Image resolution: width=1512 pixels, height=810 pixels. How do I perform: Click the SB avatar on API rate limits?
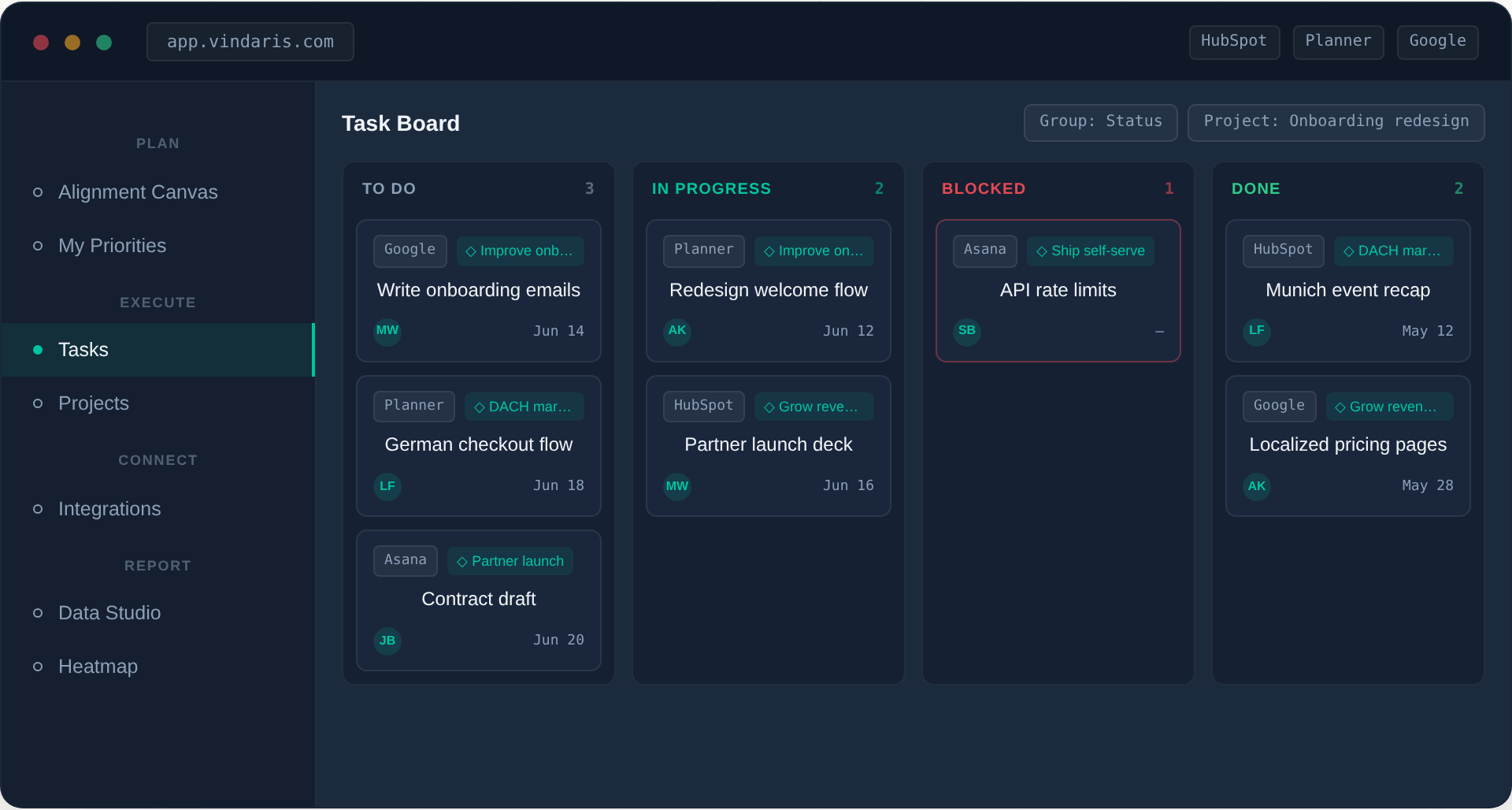tap(967, 331)
